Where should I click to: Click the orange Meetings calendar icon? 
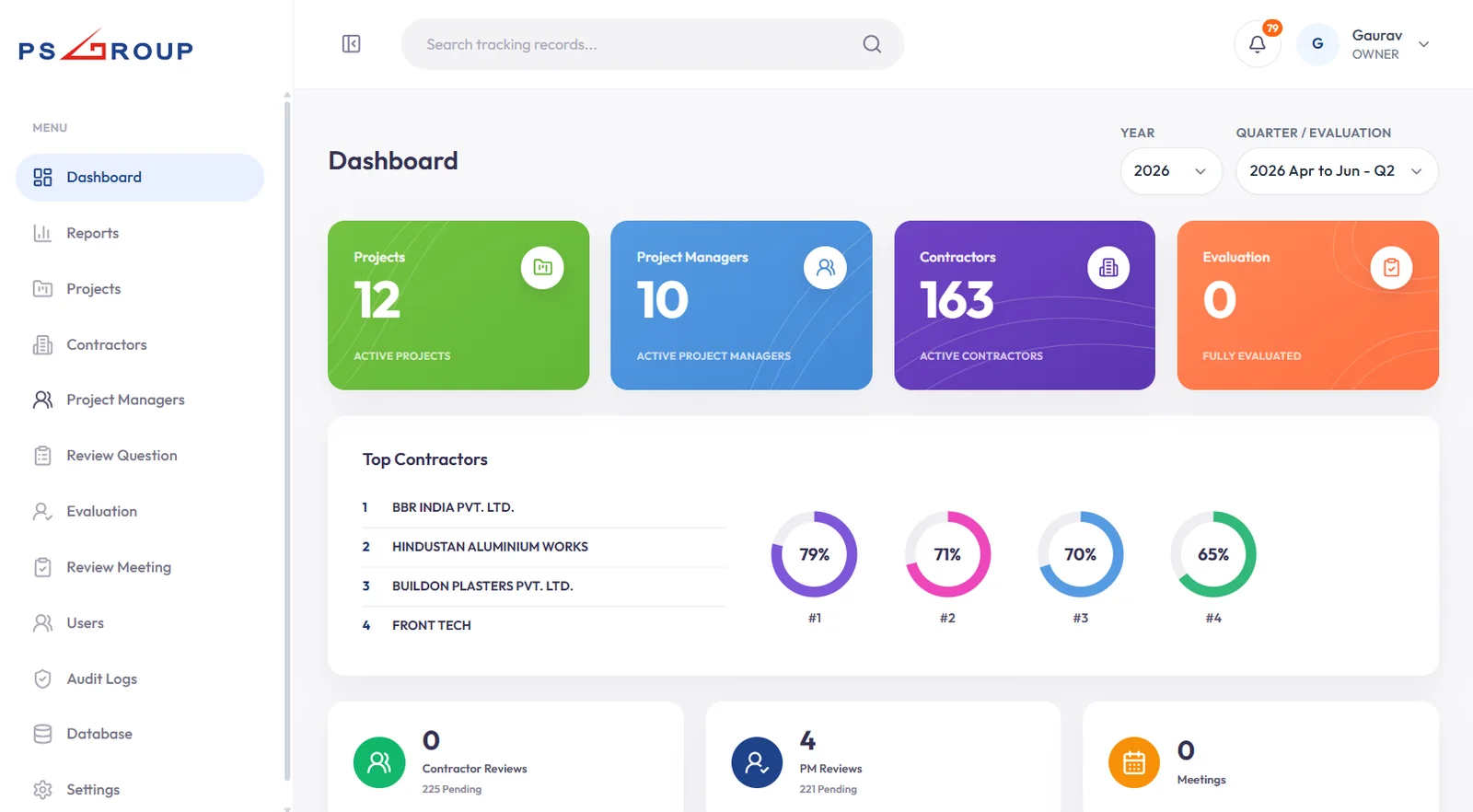[1134, 762]
